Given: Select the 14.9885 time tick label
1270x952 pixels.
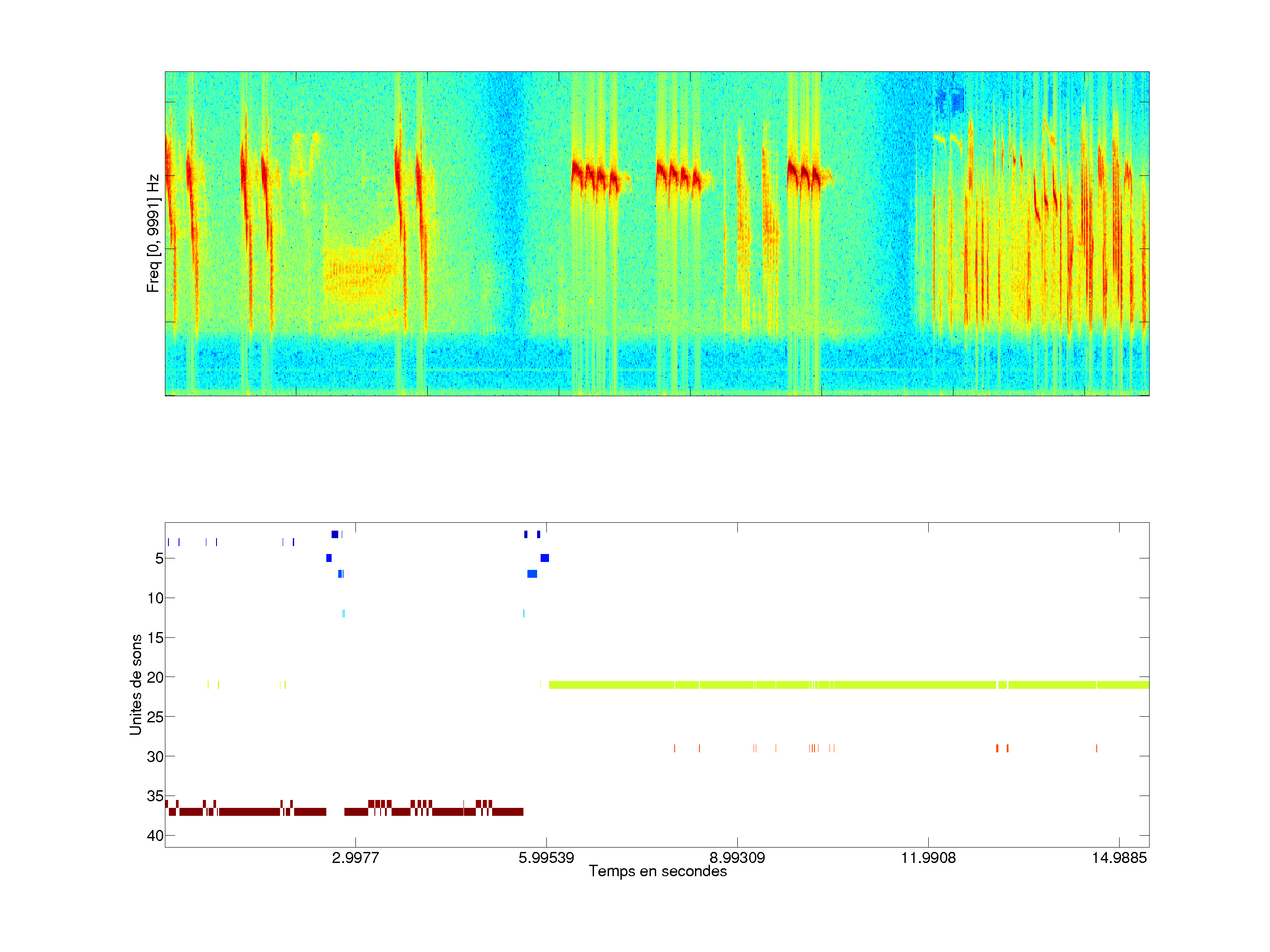Looking at the screenshot, I should 1119,858.
